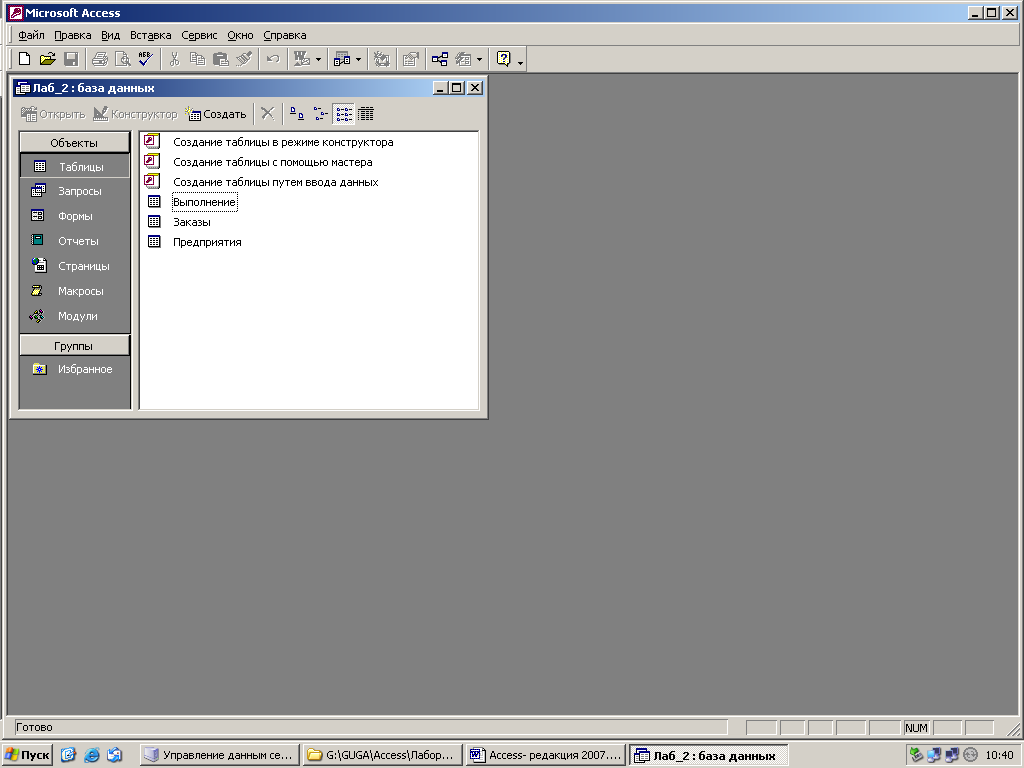This screenshot has height=768, width=1024.
Task: Switch to List view
Action: click(344, 114)
